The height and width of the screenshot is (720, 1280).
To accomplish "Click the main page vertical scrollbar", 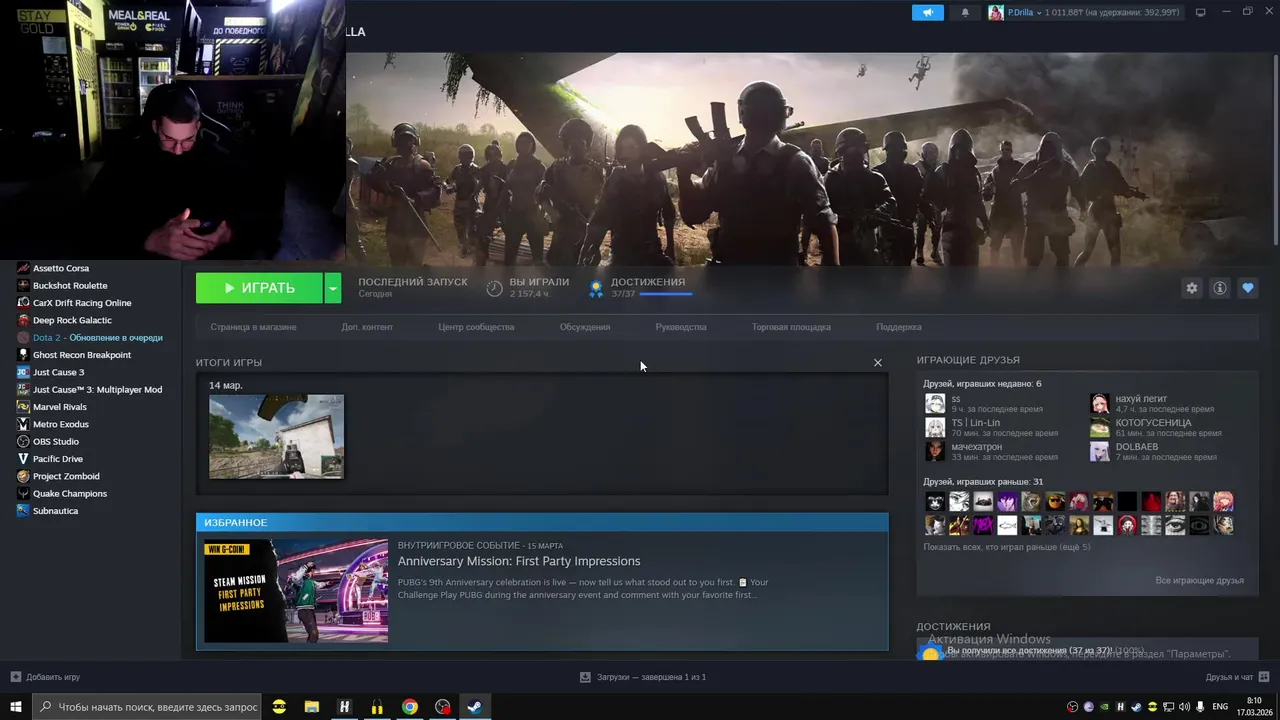I will coord(1275,150).
